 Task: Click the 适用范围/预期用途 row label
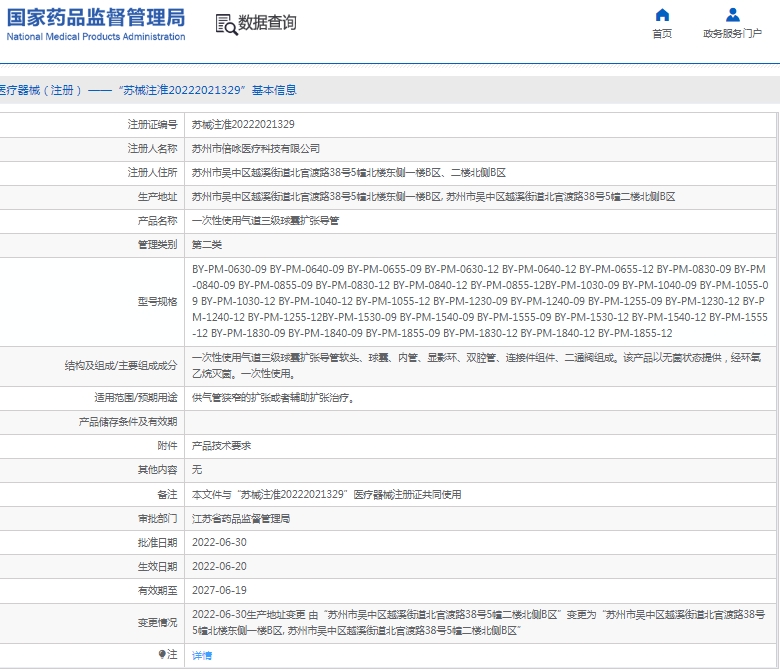(x=136, y=398)
